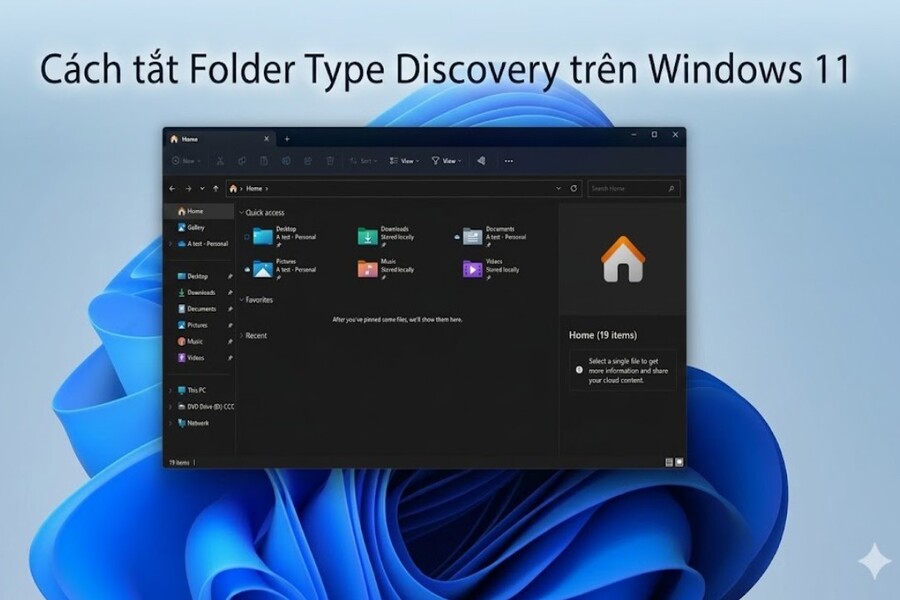Click the Back navigation arrow
Viewport: 900px width, 600px height.
173,188
